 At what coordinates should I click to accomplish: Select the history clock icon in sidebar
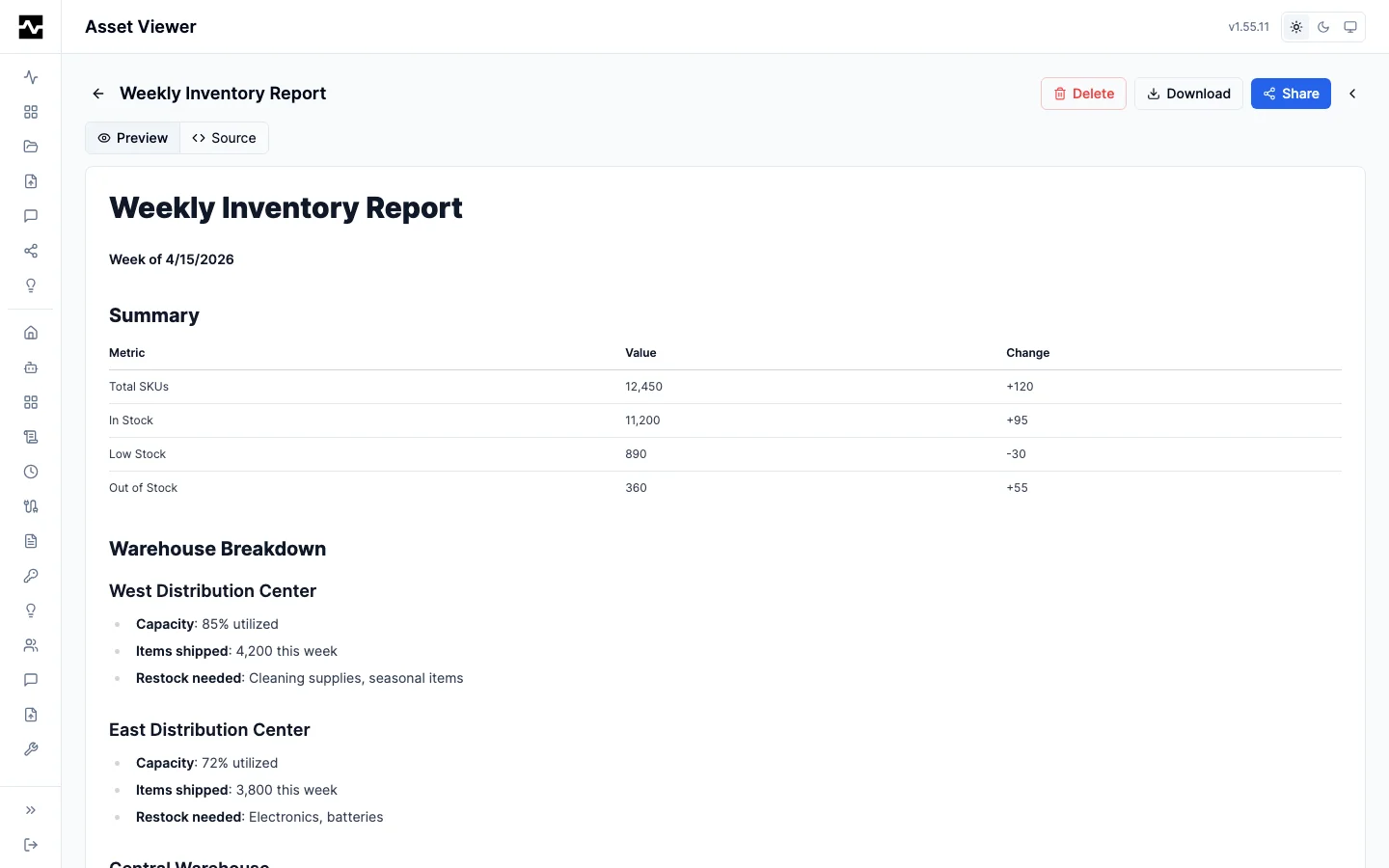[31, 472]
